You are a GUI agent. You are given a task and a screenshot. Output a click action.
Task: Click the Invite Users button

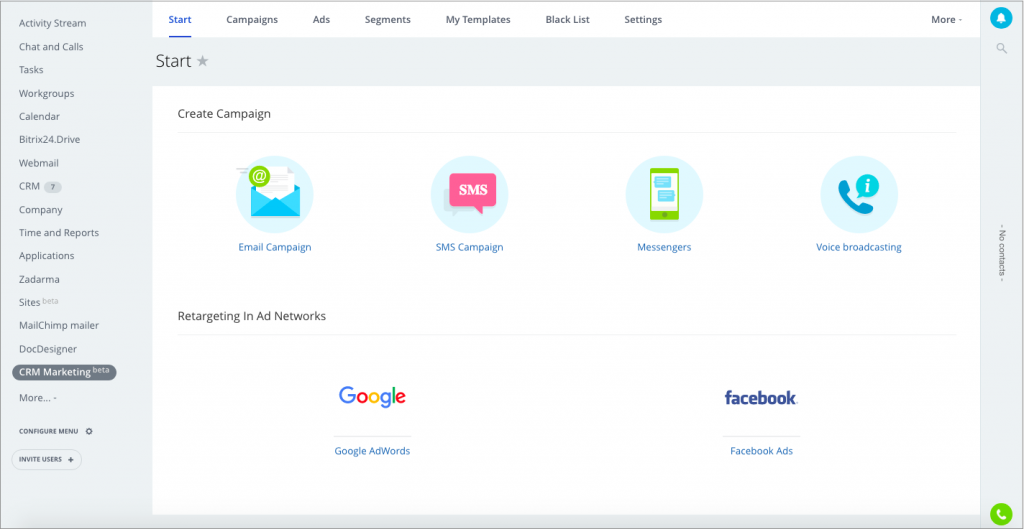coord(47,460)
